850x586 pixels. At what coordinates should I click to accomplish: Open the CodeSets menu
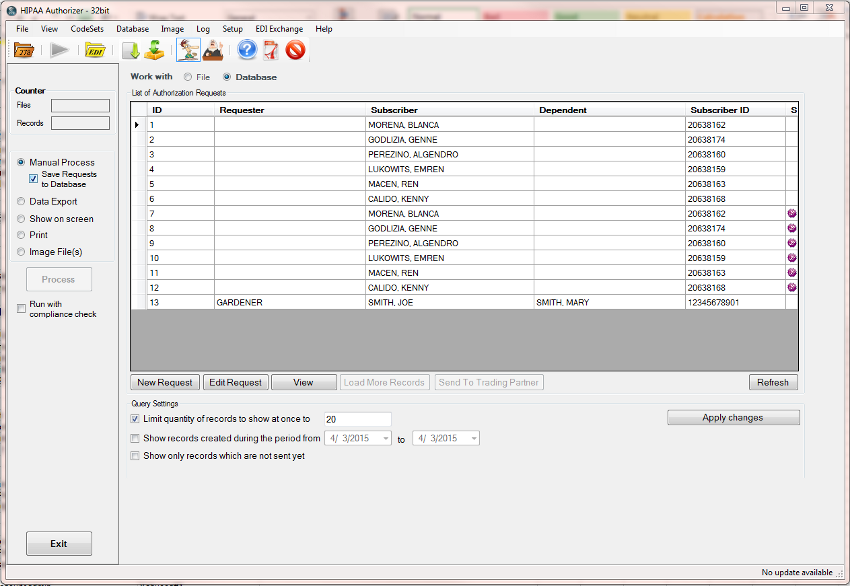(87, 29)
